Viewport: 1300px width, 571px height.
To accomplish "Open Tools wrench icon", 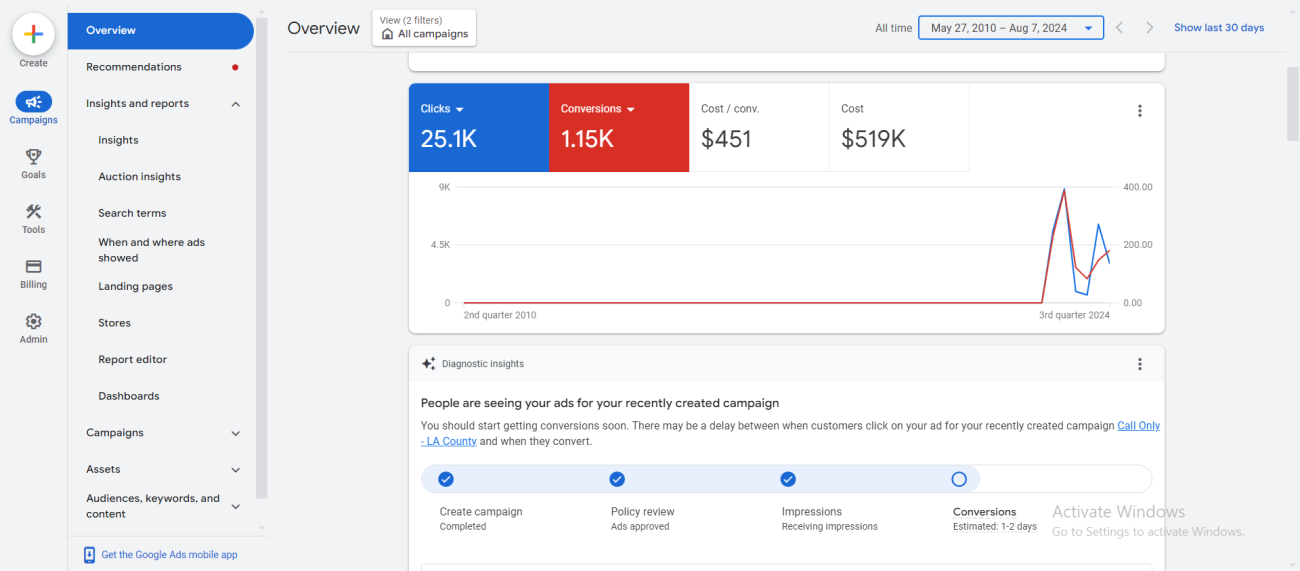I will (33, 212).
